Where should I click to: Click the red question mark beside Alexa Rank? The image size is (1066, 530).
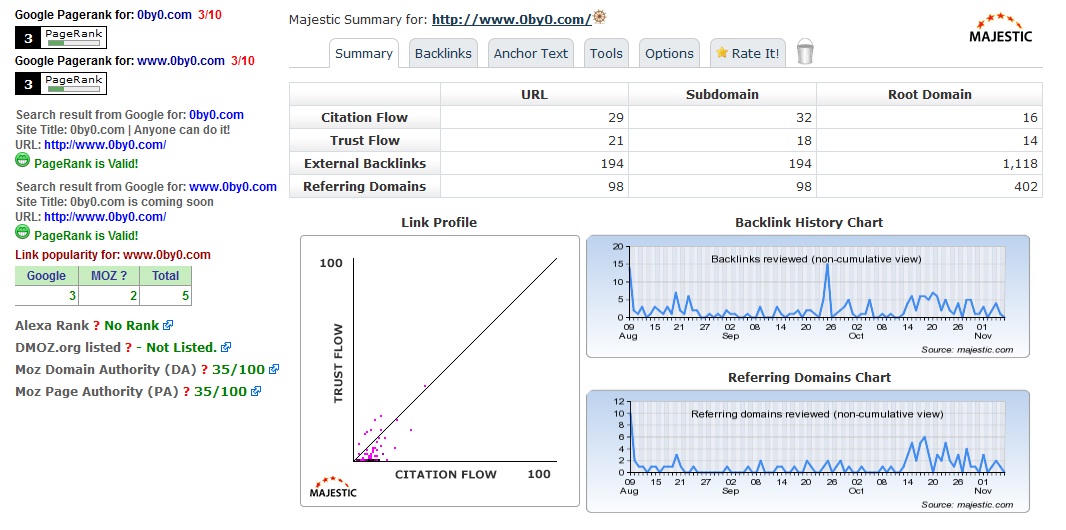96,325
